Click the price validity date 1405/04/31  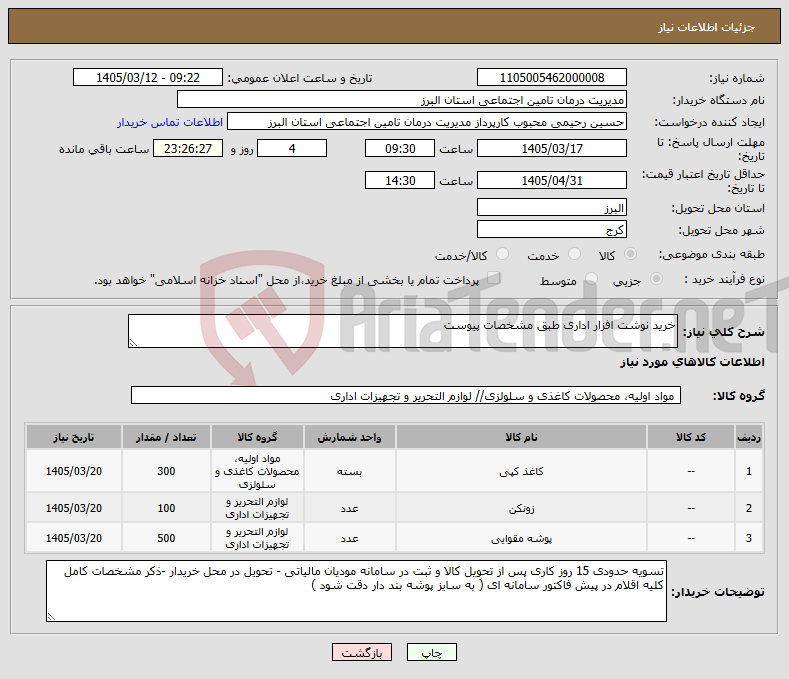coord(551,180)
